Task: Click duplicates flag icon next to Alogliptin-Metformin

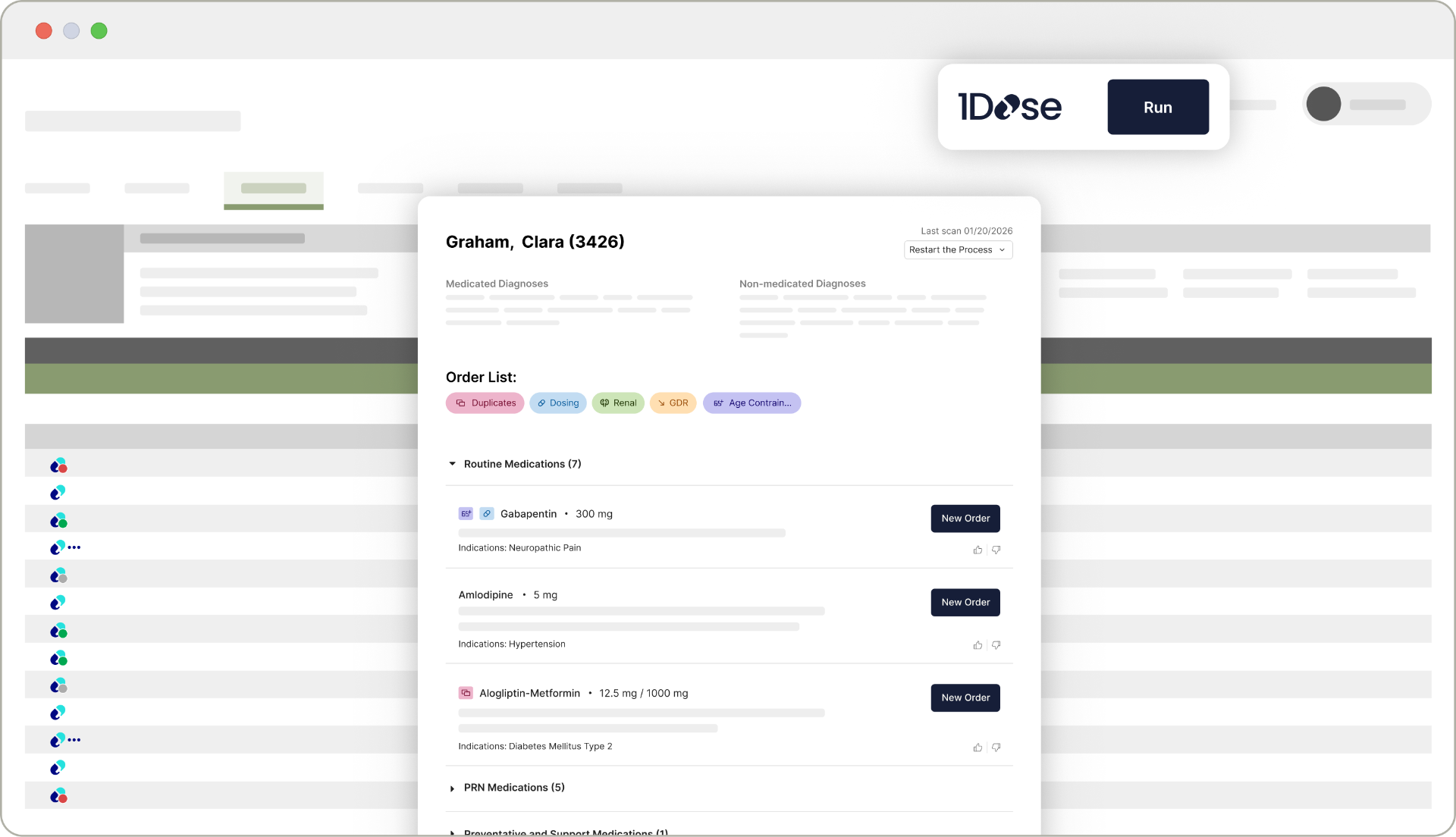Action: click(466, 693)
